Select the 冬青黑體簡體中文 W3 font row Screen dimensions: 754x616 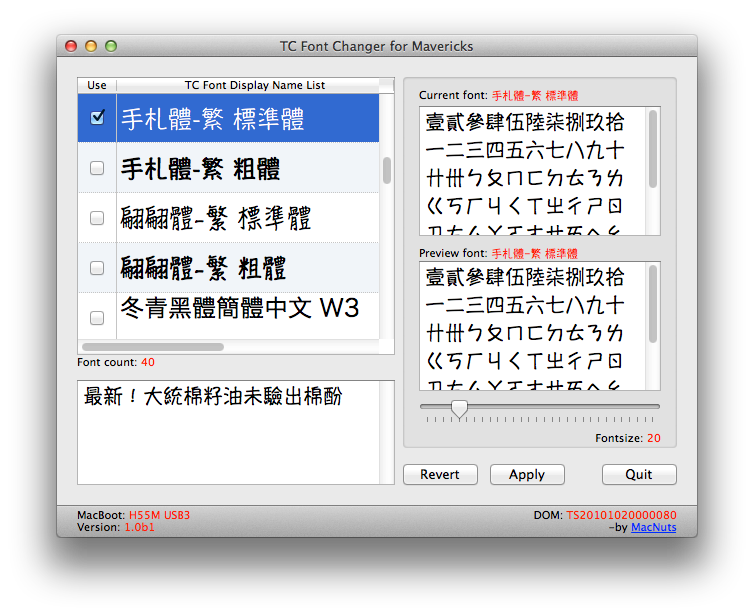point(228,316)
